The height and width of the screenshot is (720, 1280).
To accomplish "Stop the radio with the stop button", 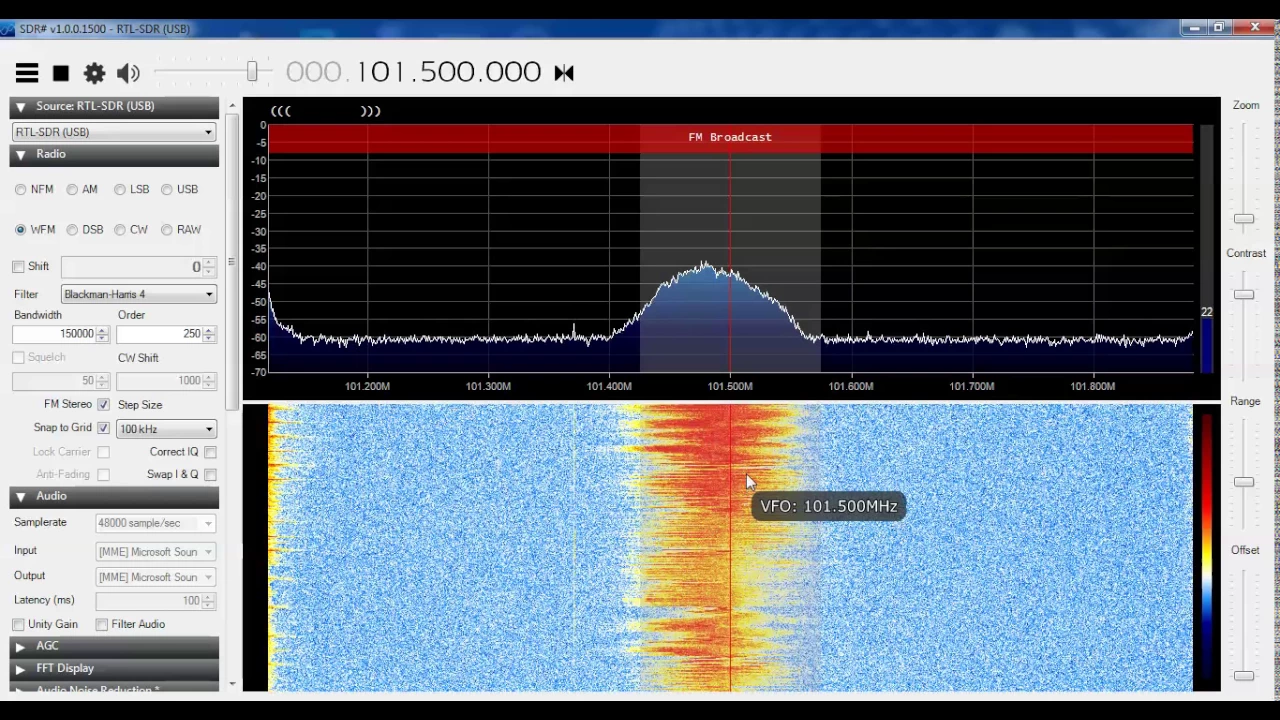I will [61, 73].
